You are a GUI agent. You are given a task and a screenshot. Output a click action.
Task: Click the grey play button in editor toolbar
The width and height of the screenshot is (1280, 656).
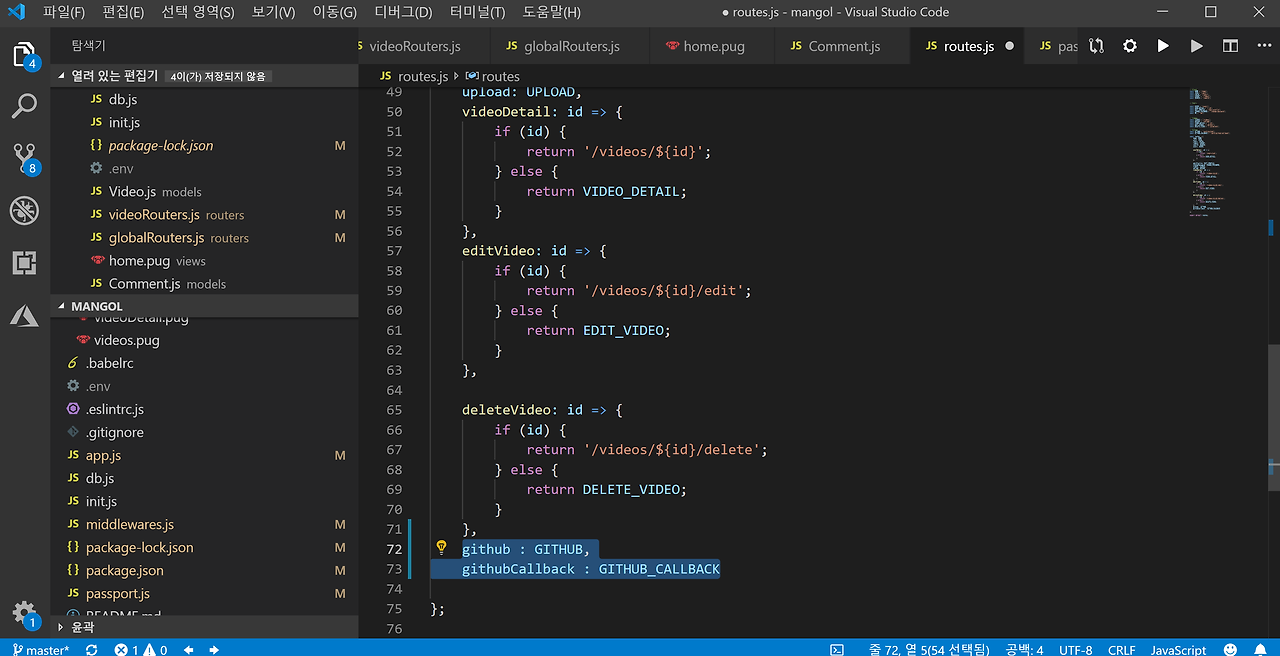pos(1196,46)
